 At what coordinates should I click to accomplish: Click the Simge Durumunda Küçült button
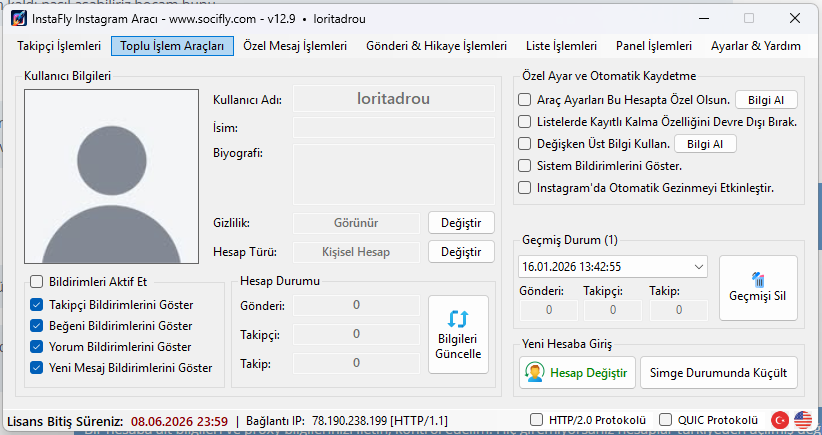coord(718,373)
